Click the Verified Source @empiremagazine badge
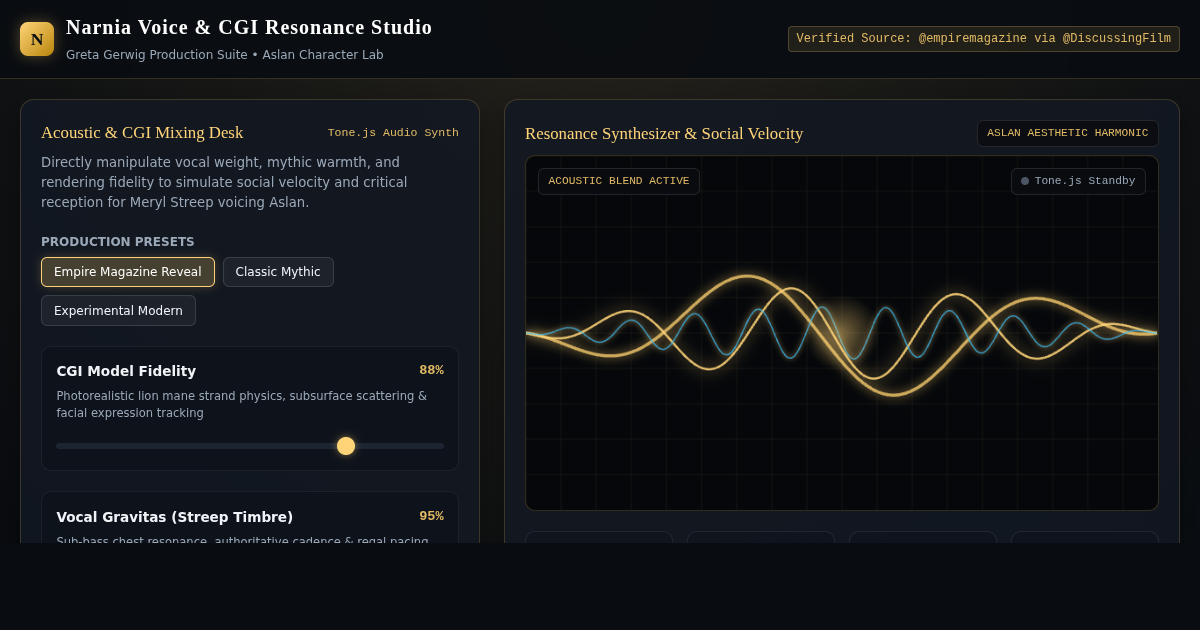The width and height of the screenshot is (1200, 630). pyautogui.click(x=983, y=39)
